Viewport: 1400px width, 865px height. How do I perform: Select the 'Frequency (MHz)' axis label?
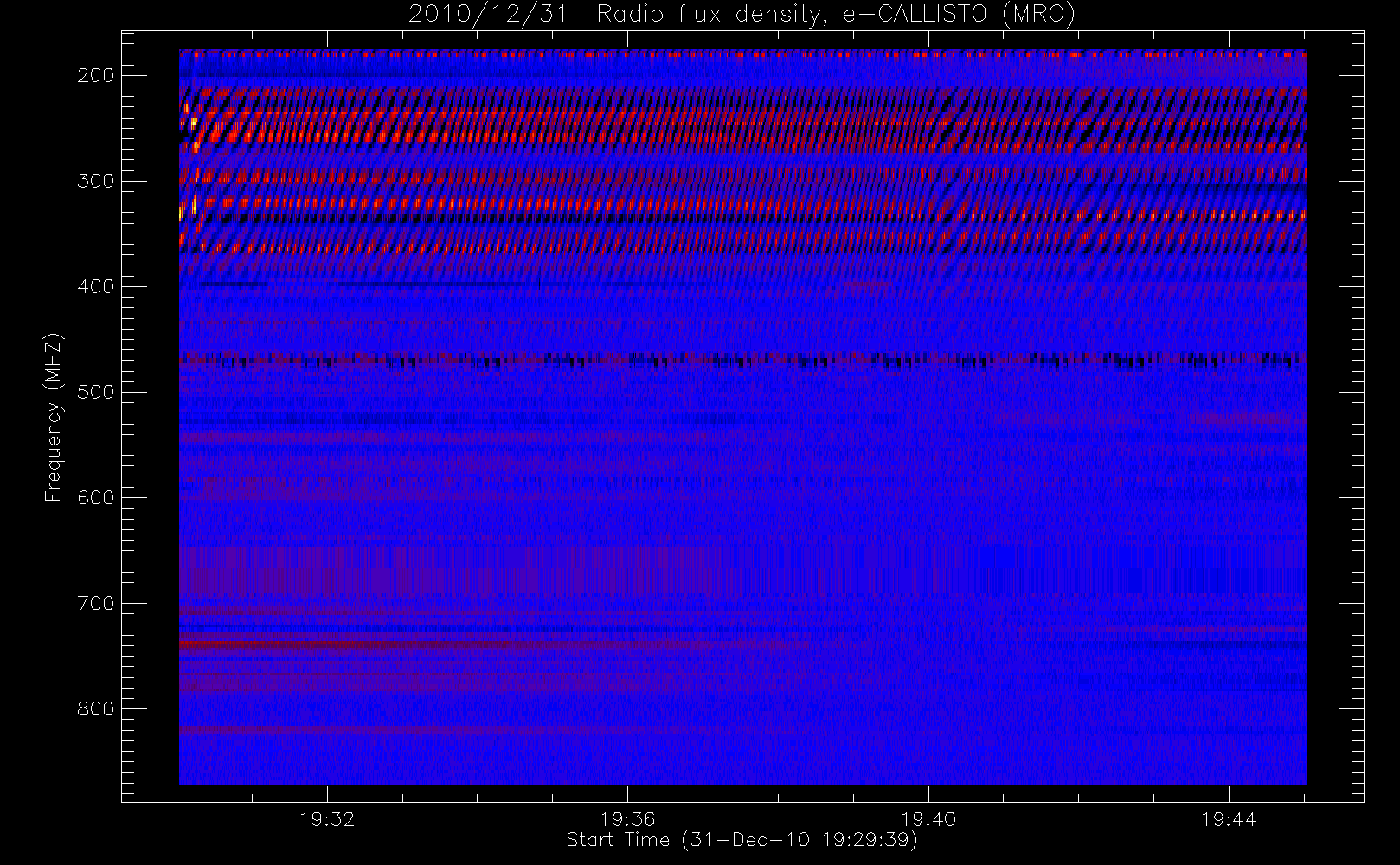point(53,417)
